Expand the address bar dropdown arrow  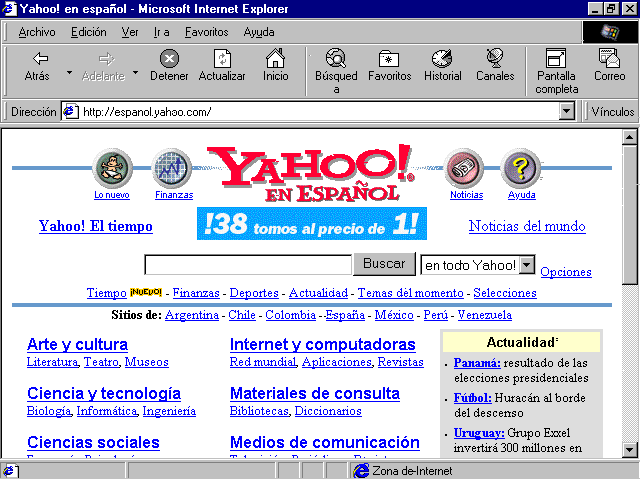click(566, 112)
